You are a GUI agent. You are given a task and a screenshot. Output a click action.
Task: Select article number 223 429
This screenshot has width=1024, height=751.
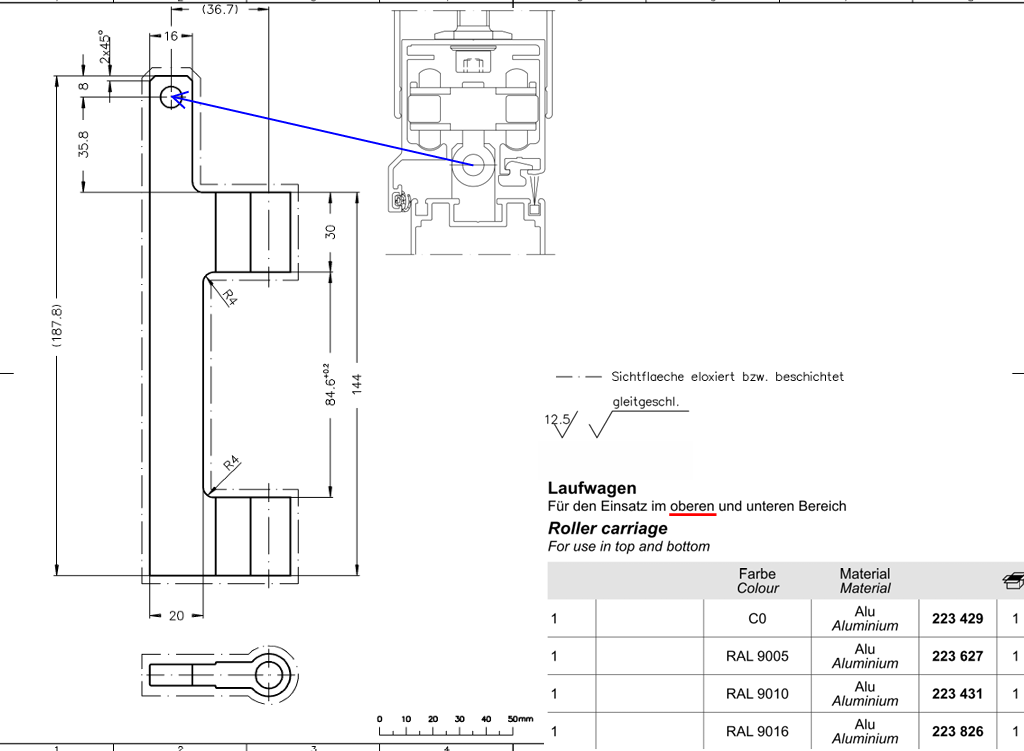pos(957,619)
